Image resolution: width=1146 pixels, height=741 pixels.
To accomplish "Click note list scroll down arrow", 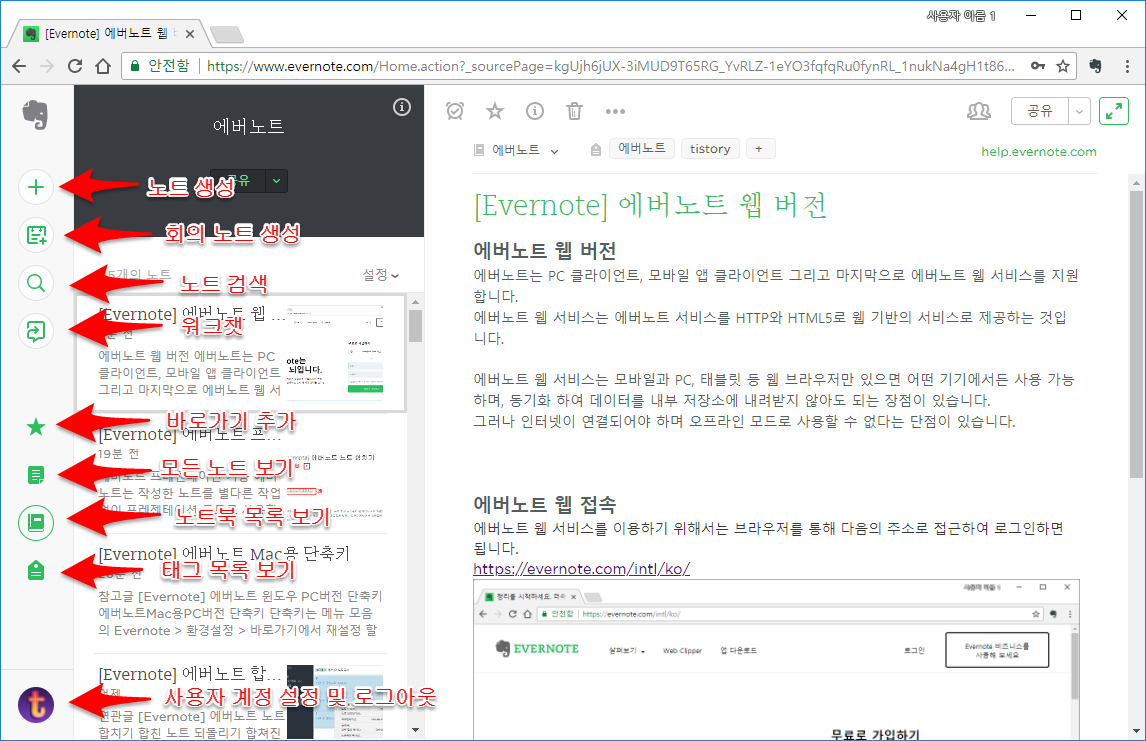I will 415,730.
